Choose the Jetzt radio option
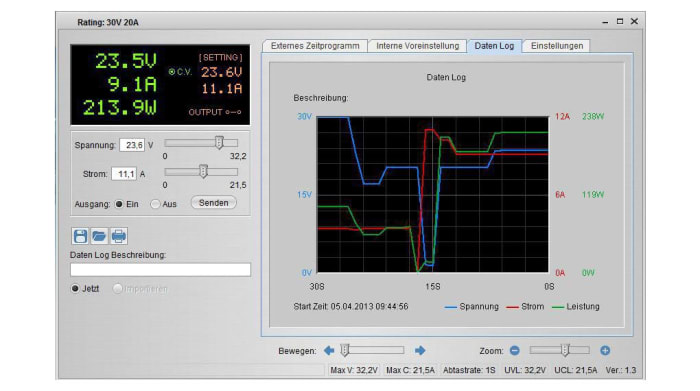 click(x=75, y=289)
